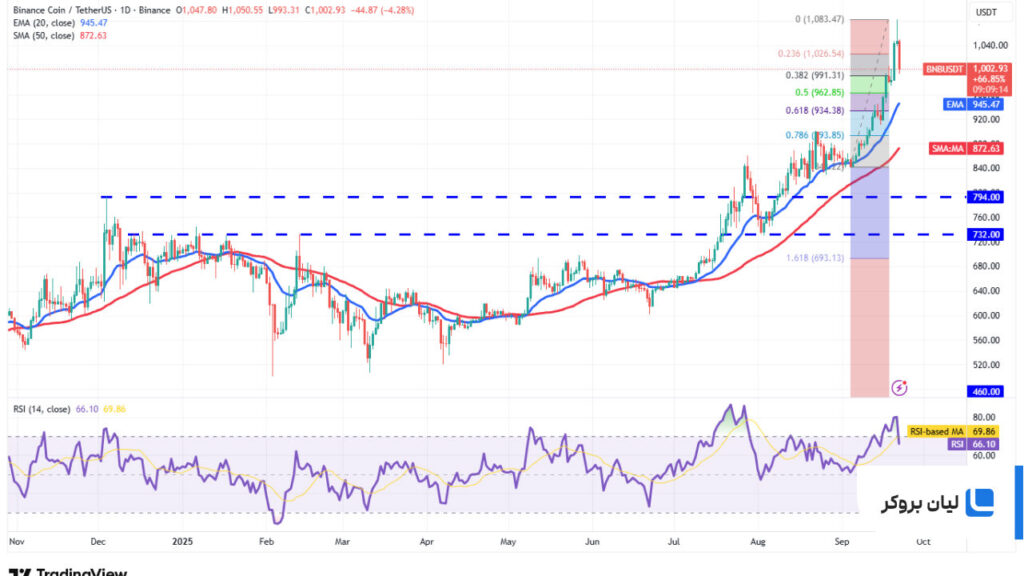The image size is (1024, 576).
Task: Click the 0.786 Fibonacci level label
Action: (x=814, y=136)
